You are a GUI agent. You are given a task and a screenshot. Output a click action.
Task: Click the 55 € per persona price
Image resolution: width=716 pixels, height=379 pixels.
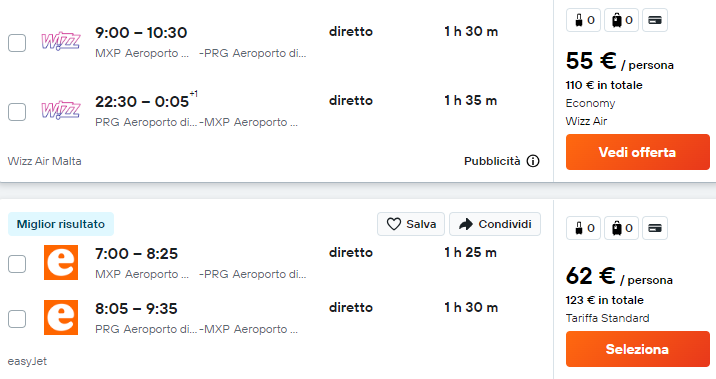coord(619,61)
